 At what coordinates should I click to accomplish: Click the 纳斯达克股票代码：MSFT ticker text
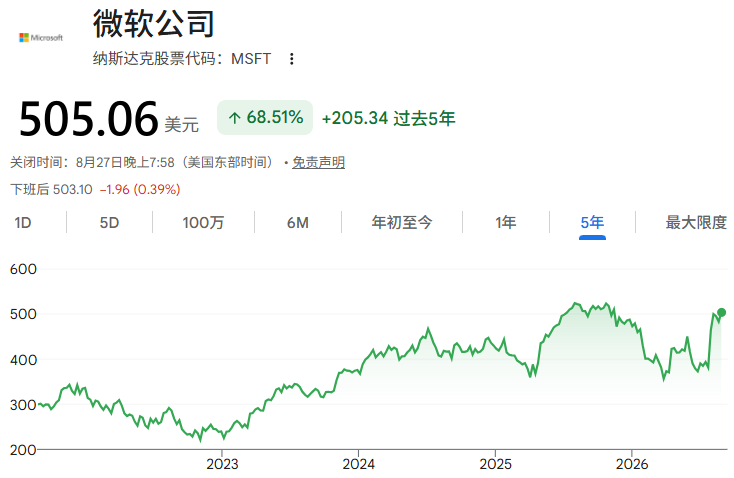[182, 59]
